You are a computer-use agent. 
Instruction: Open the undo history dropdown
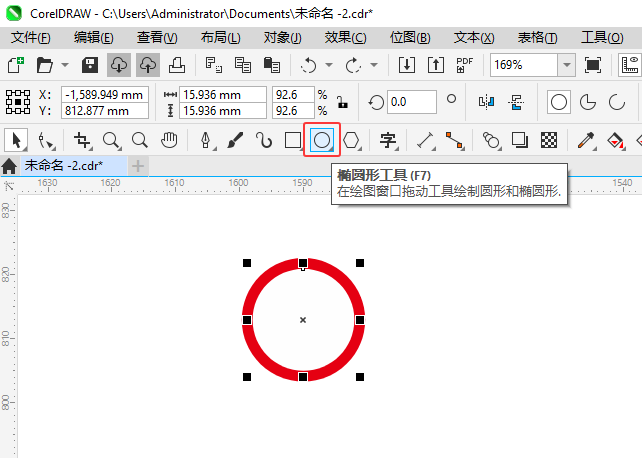point(329,65)
